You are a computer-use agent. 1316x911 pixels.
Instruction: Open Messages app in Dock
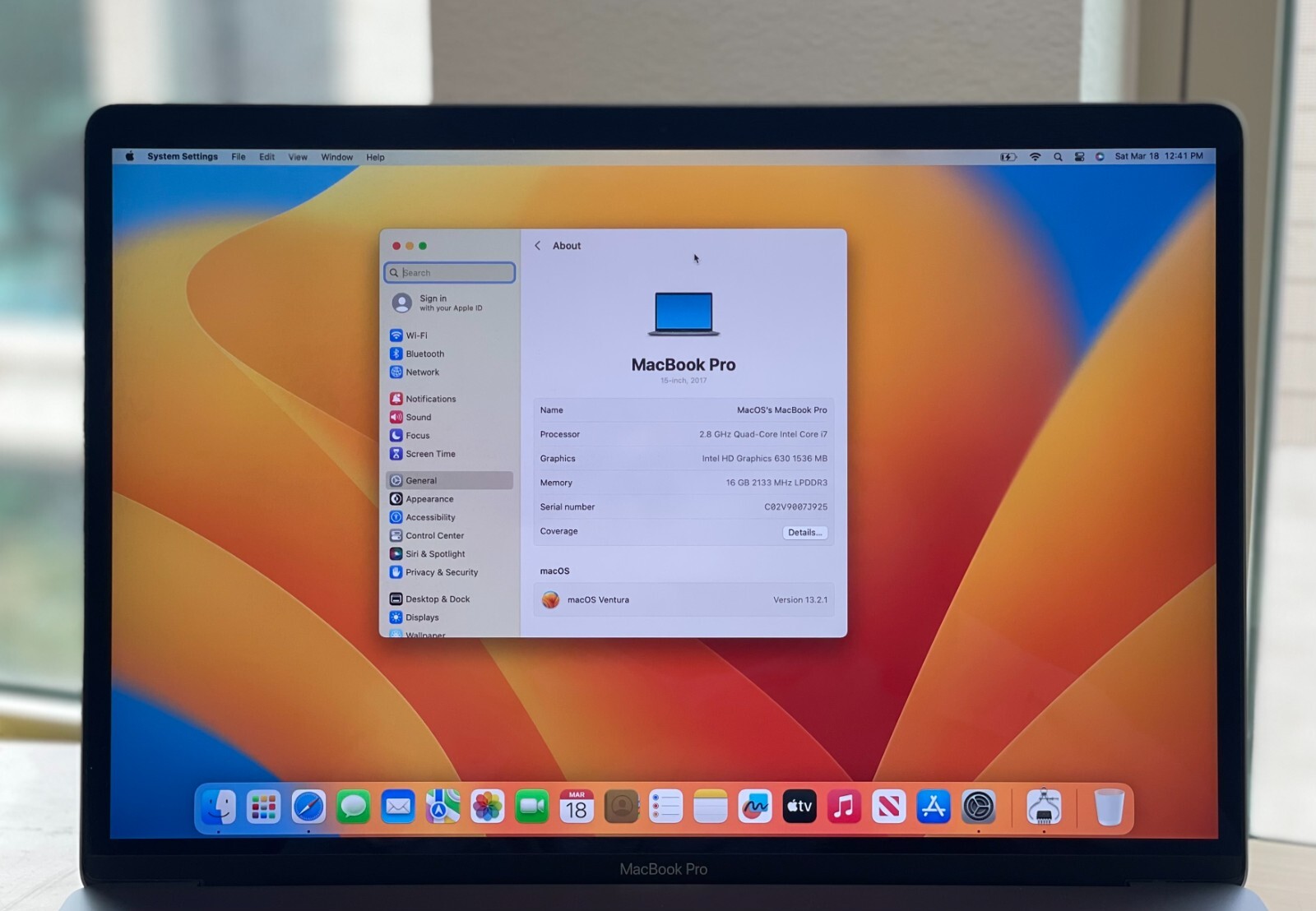click(353, 807)
